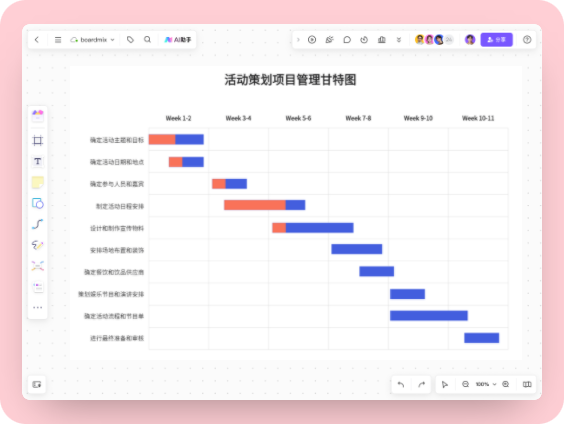
Task: Open the search magnifier in the top toolbar
Action: tap(147, 40)
